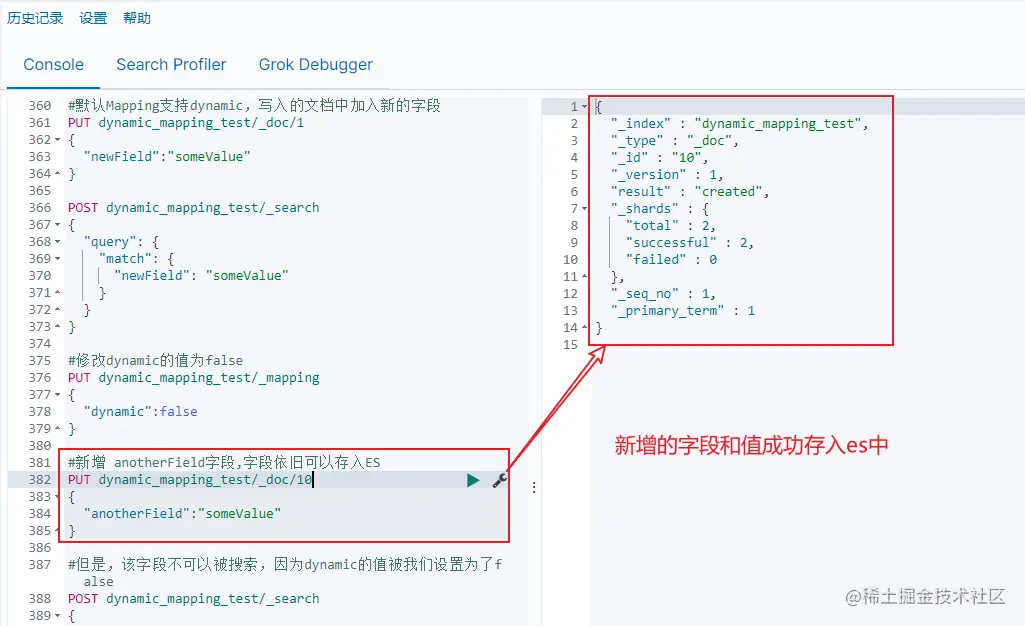Collapse code fold at editor line 362
This screenshot has height=626, width=1025.
click(58, 140)
